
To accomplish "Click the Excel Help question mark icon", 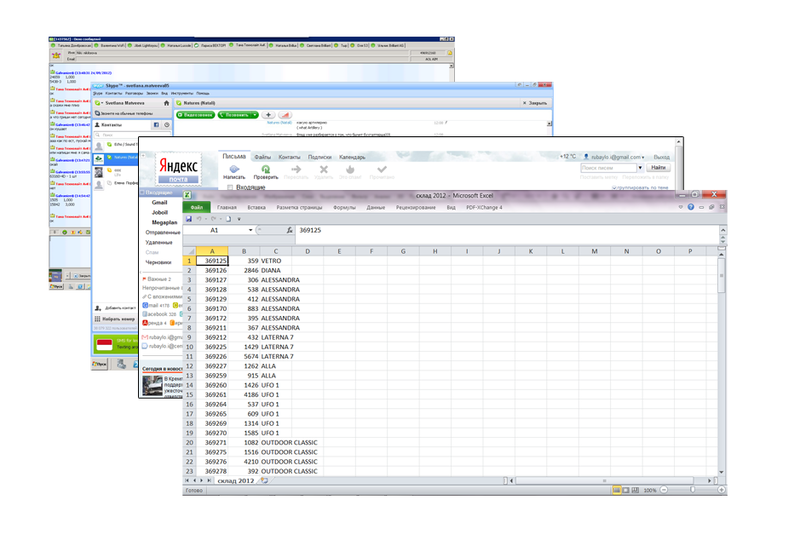I will (691, 207).
